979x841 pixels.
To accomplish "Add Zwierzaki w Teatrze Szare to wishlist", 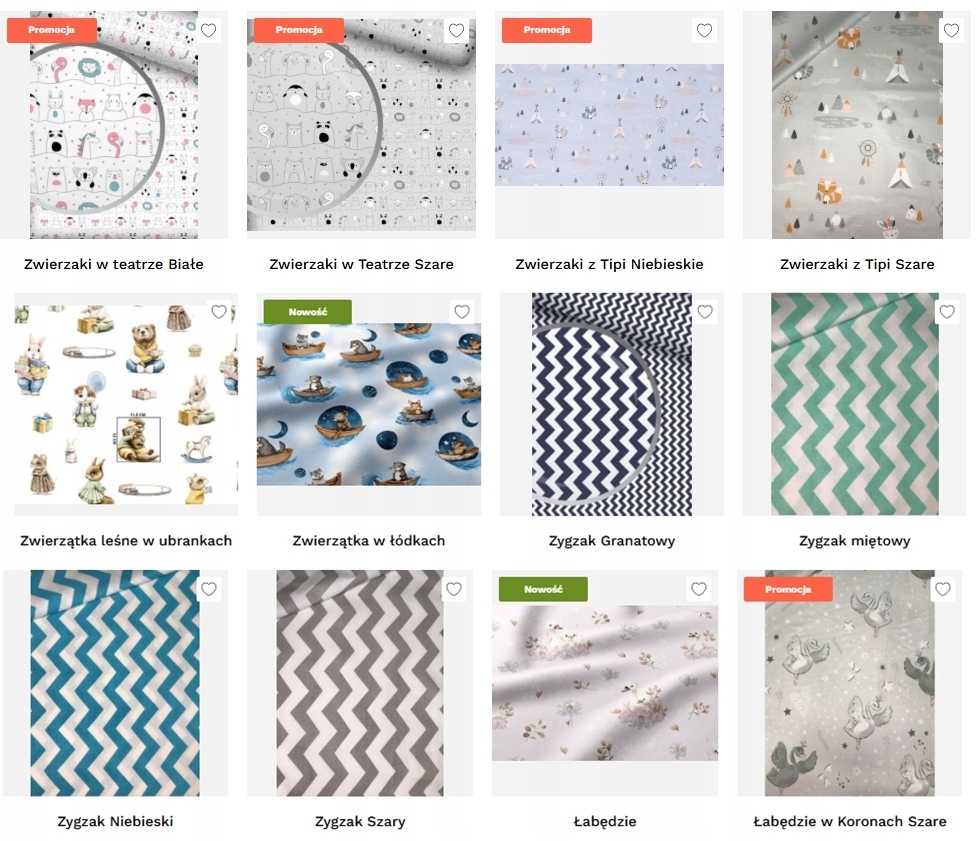I will [x=456, y=30].
